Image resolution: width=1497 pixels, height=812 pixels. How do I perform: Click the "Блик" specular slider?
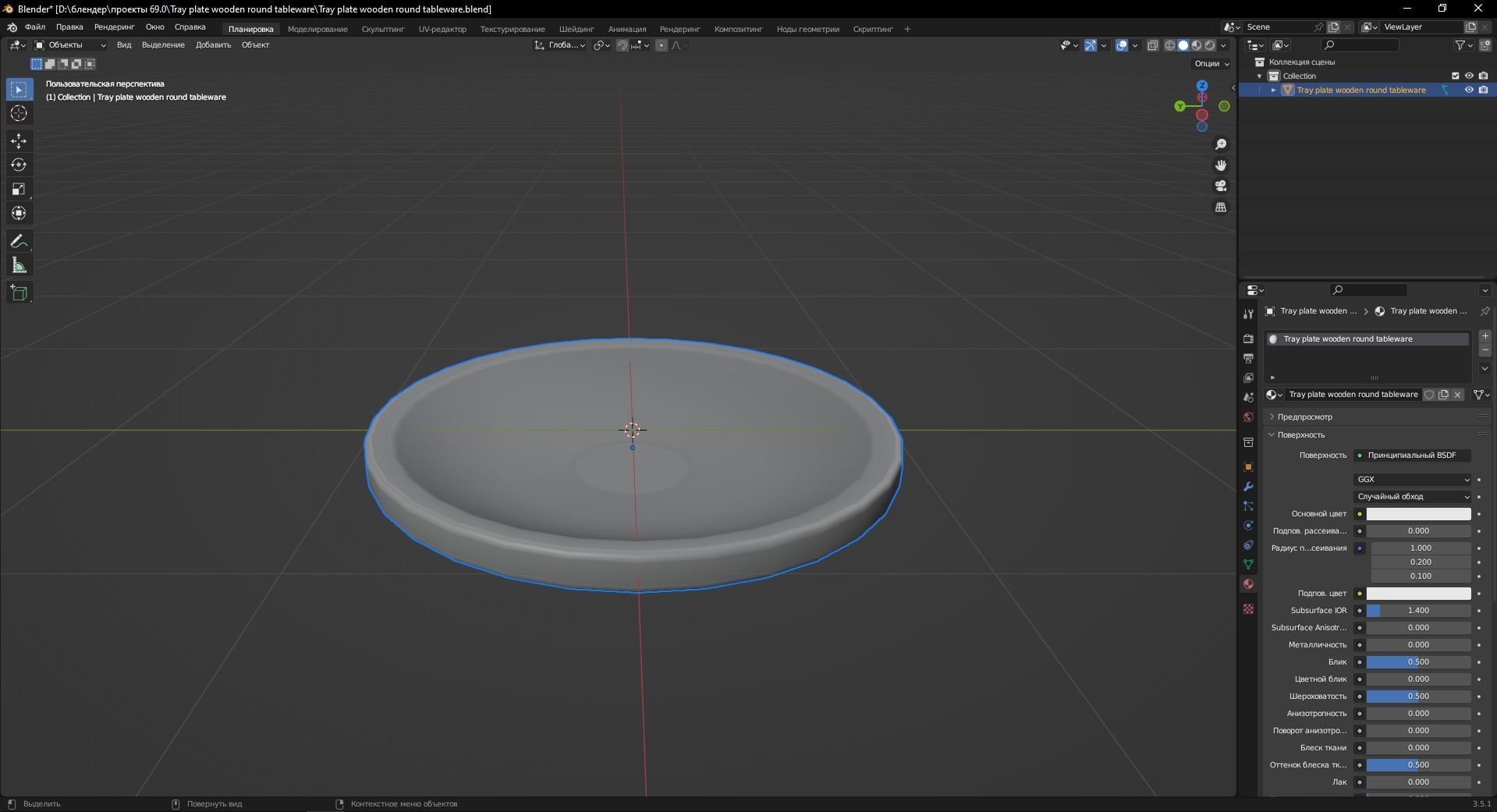click(1418, 662)
